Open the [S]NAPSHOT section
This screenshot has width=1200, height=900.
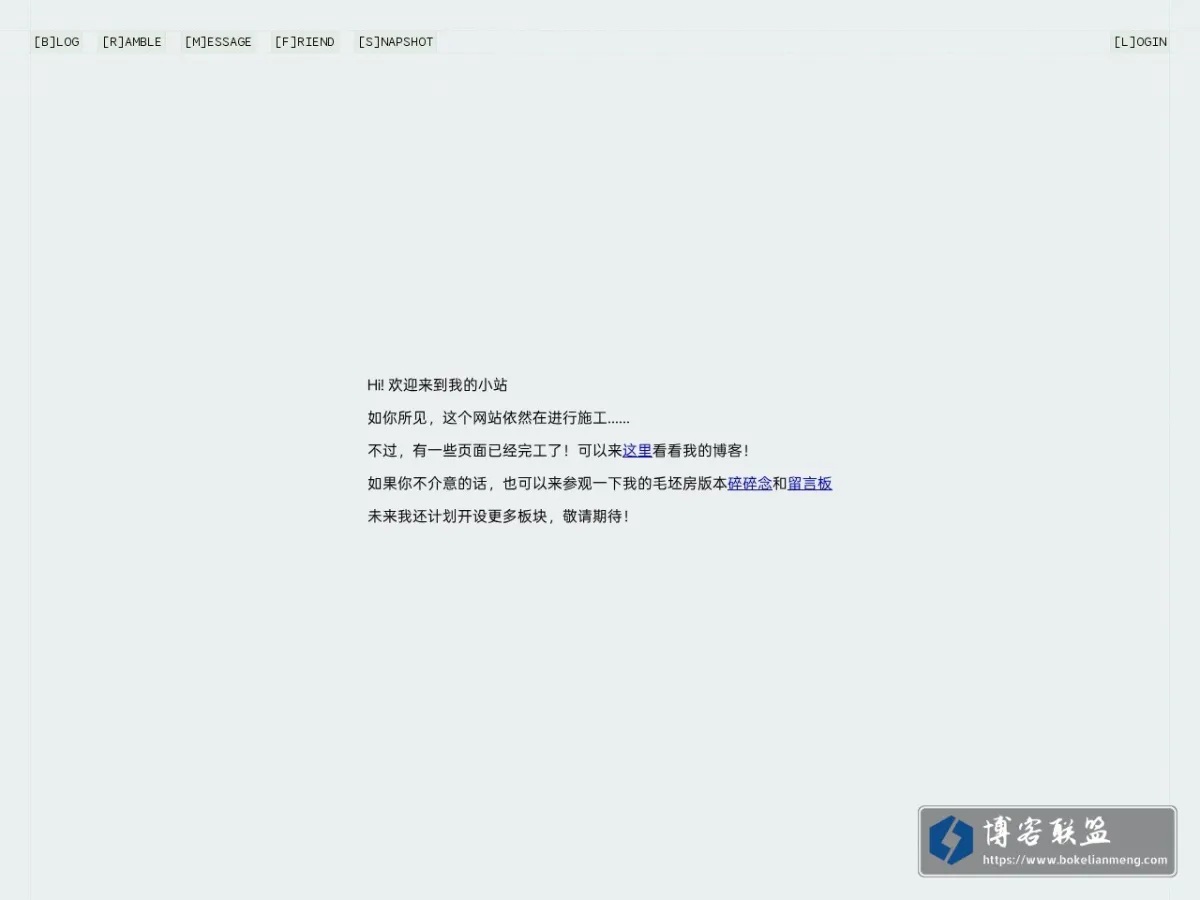(x=396, y=42)
